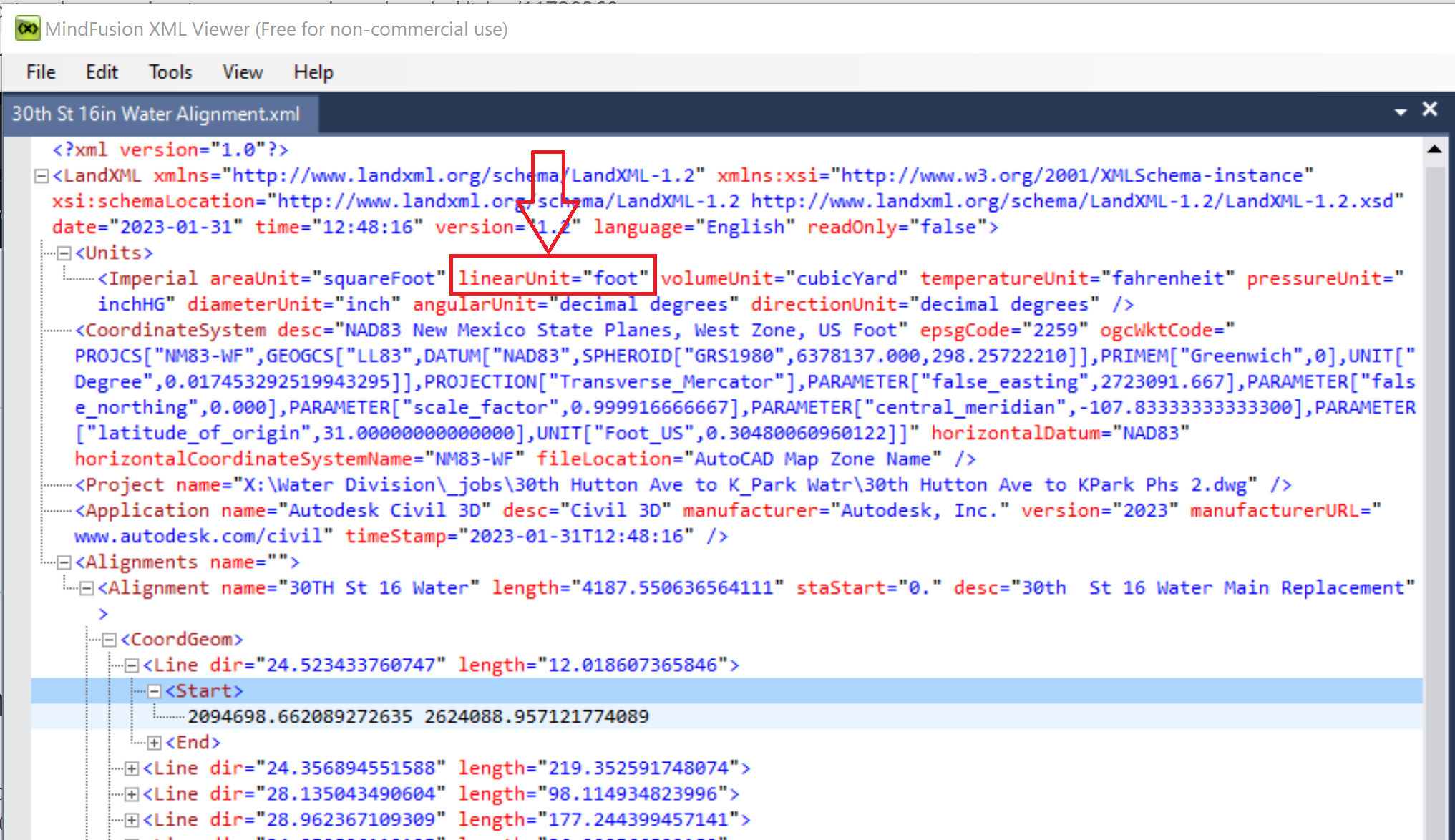This screenshot has height=840, width=1455.
Task: Open the document tab dropdown arrow
Action: pos(1399,112)
